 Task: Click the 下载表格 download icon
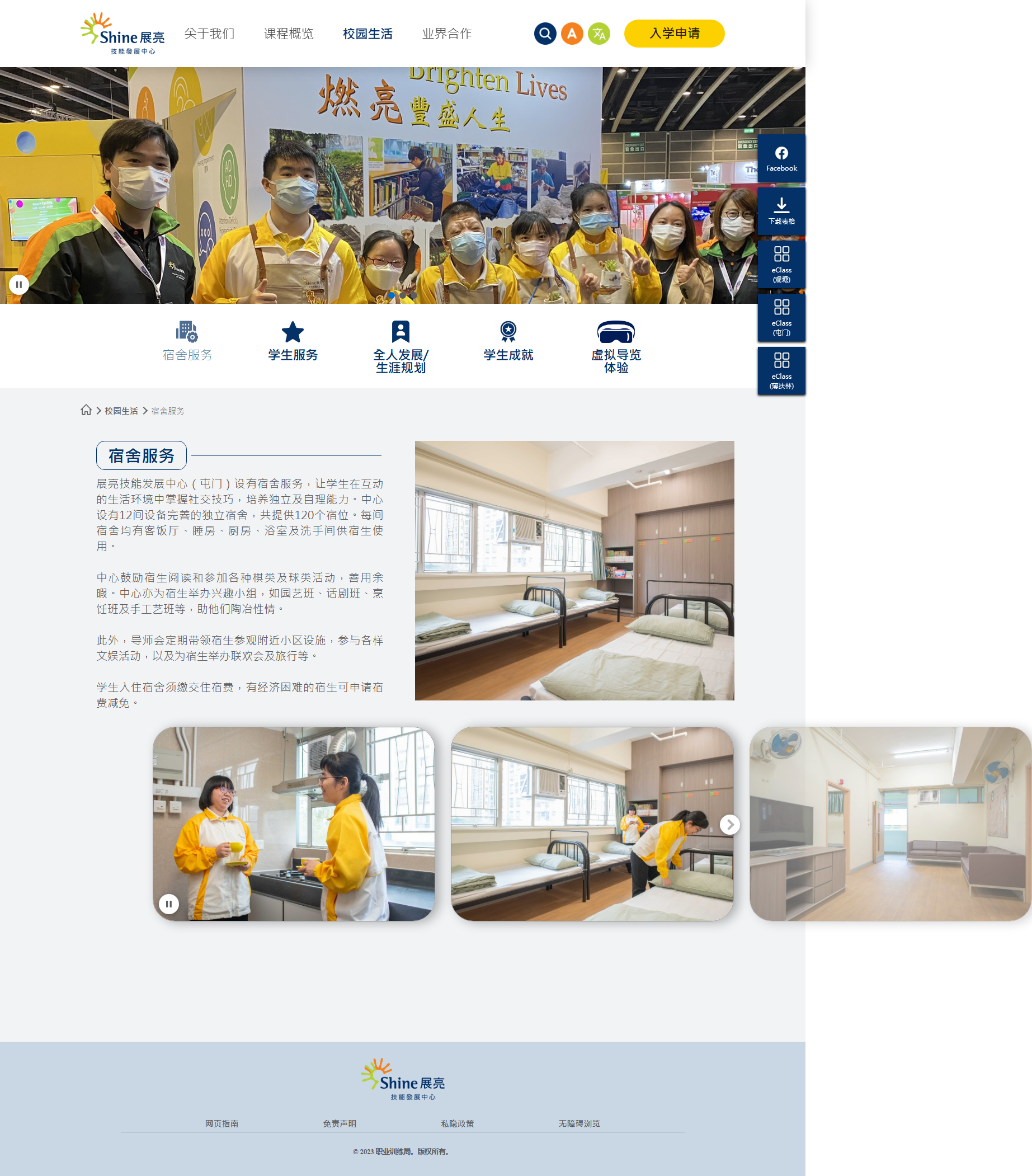[x=781, y=211]
